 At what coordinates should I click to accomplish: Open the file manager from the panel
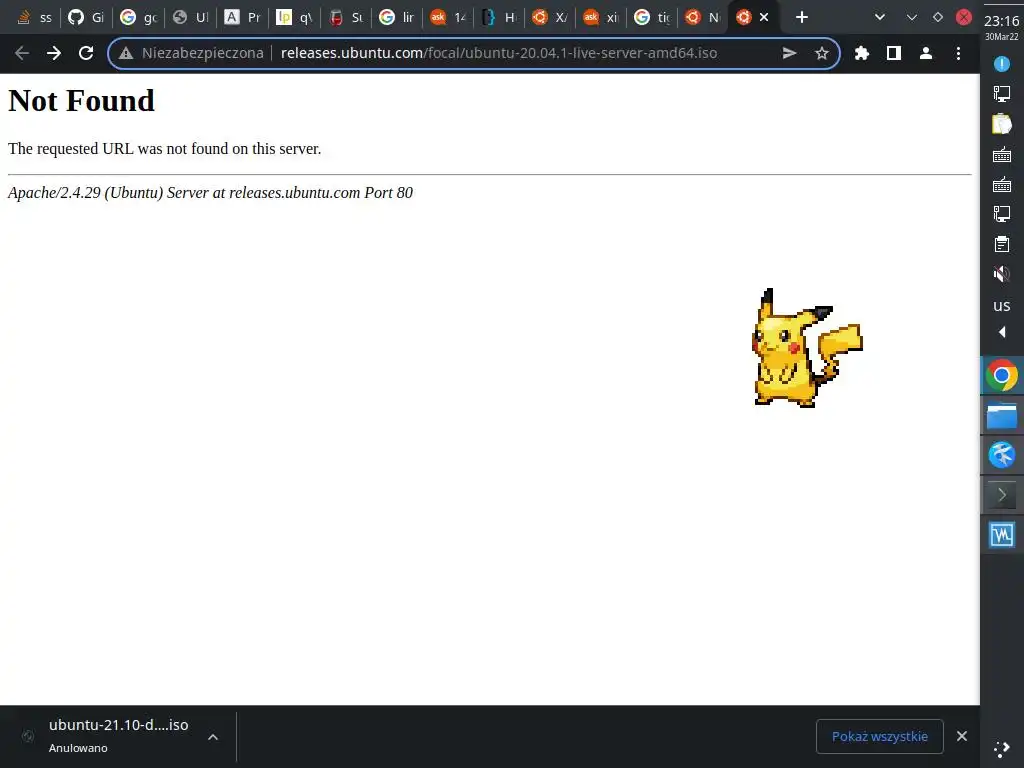pyautogui.click(x=1002, y=415)
